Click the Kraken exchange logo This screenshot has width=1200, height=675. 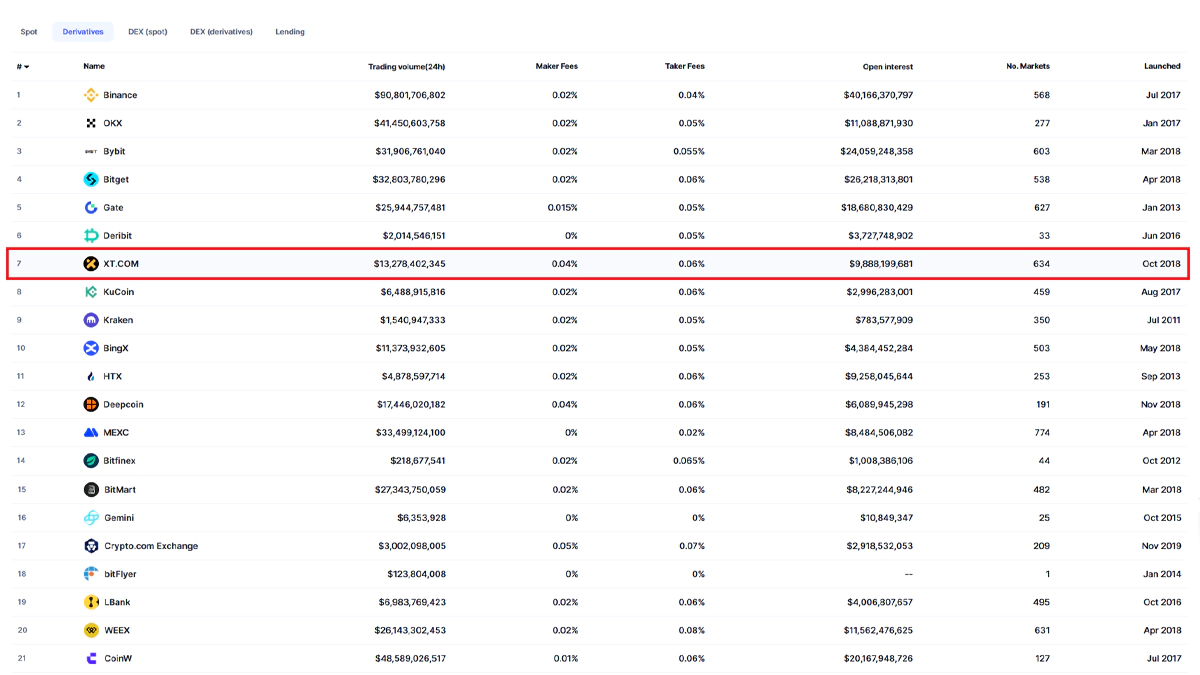(91, 320)
